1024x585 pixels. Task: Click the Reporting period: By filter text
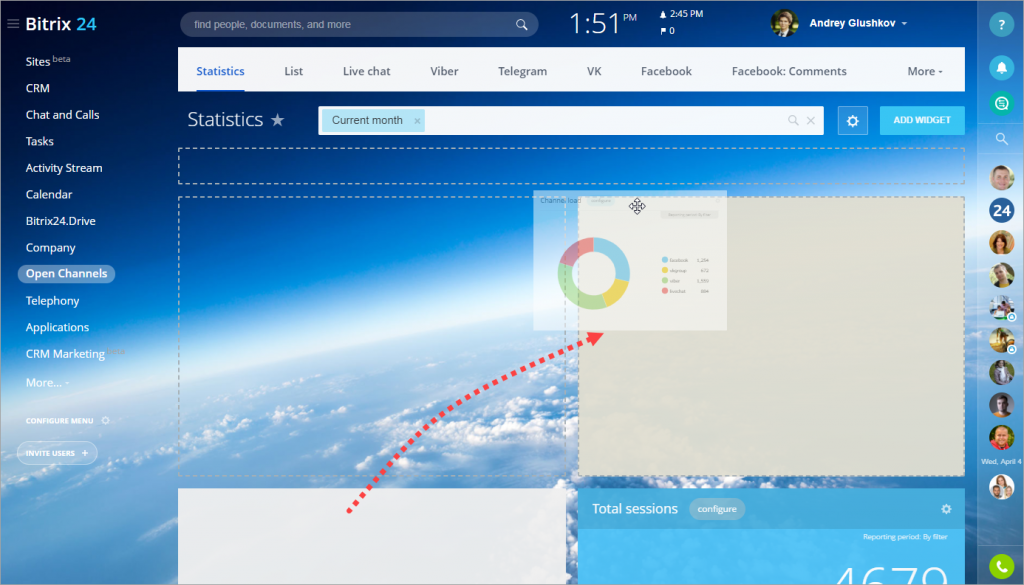coord(905,537)
